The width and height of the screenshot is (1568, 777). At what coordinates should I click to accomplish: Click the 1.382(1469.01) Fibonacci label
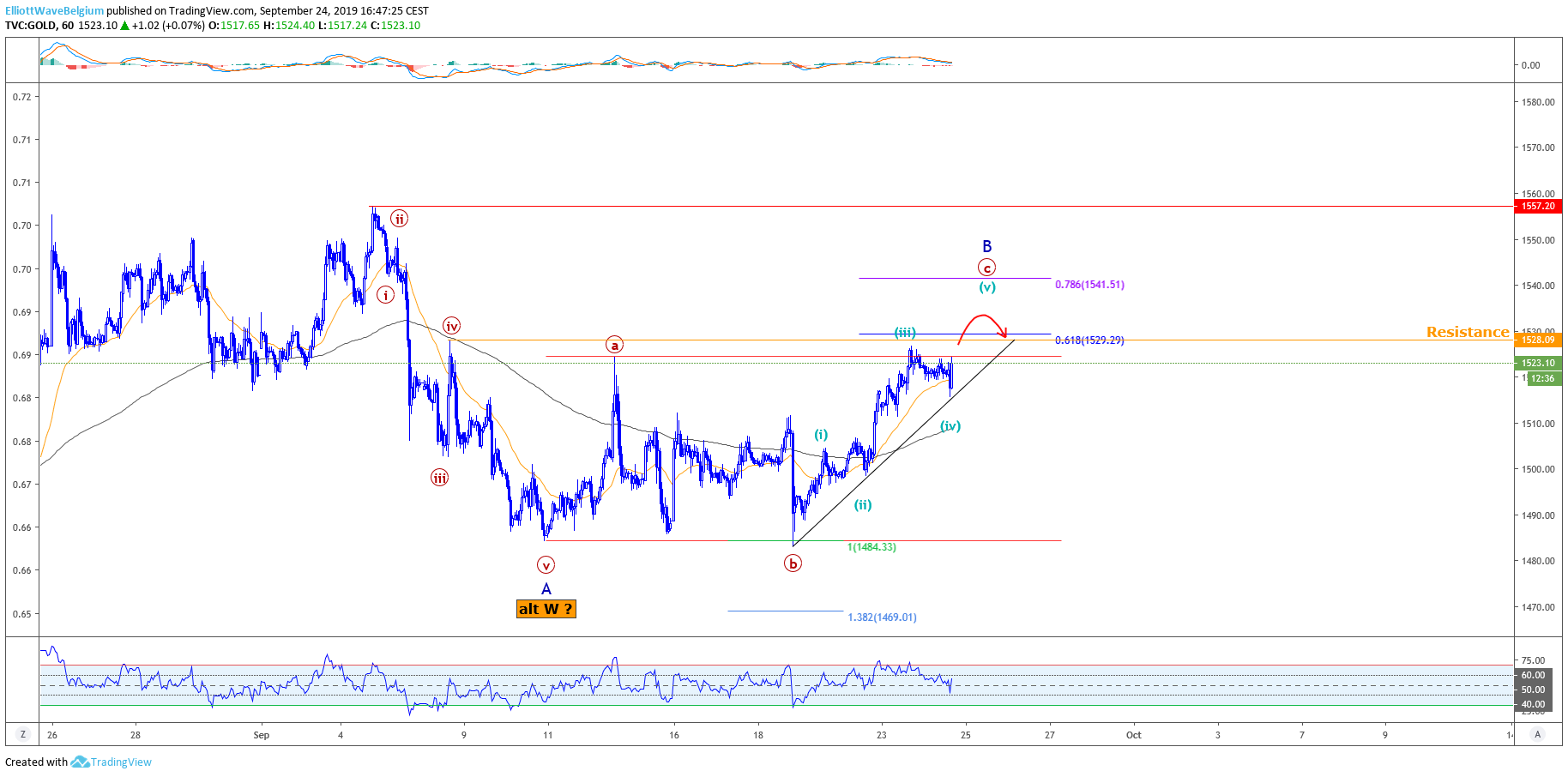tap(882, 617)
